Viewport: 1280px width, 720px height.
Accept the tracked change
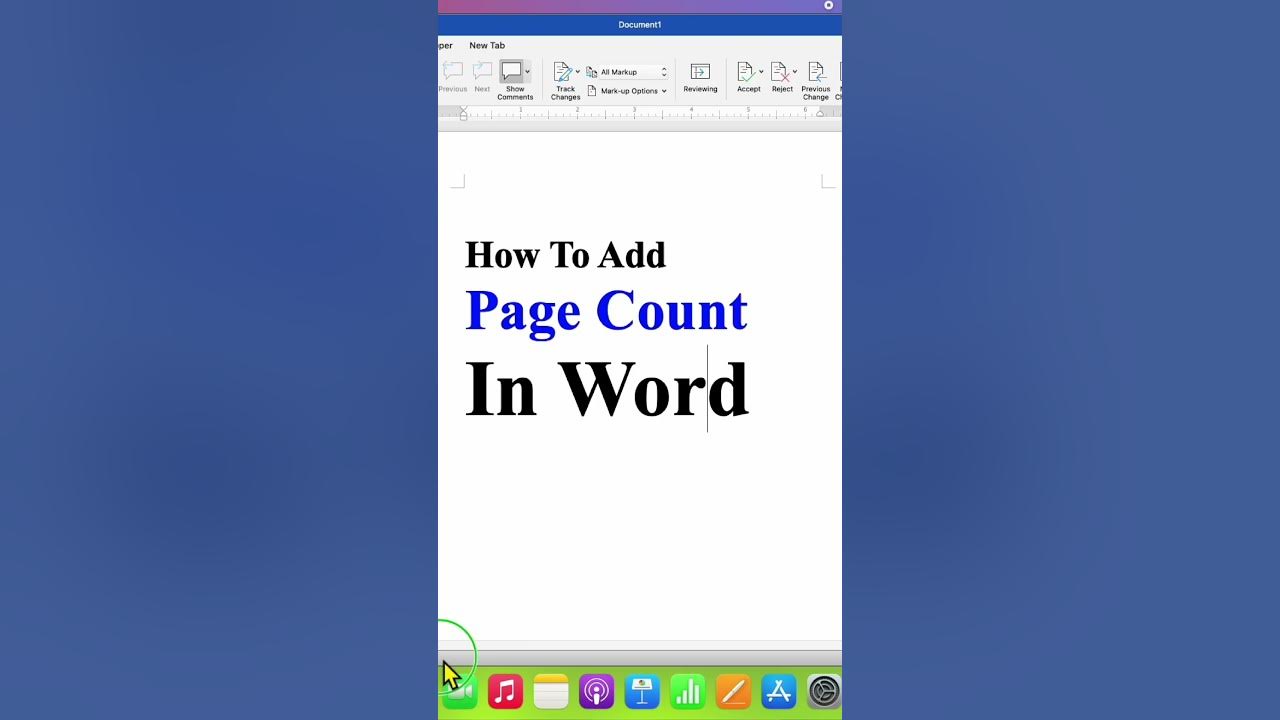point(747,79)
